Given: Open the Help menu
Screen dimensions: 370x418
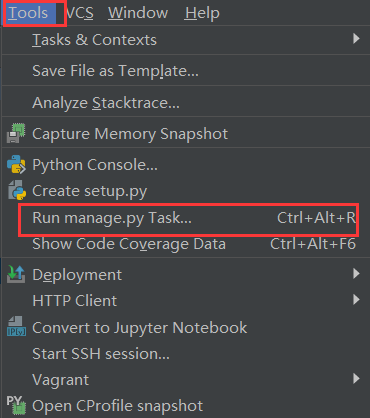Looking at the screenshot, I should [x=202, y=13].
